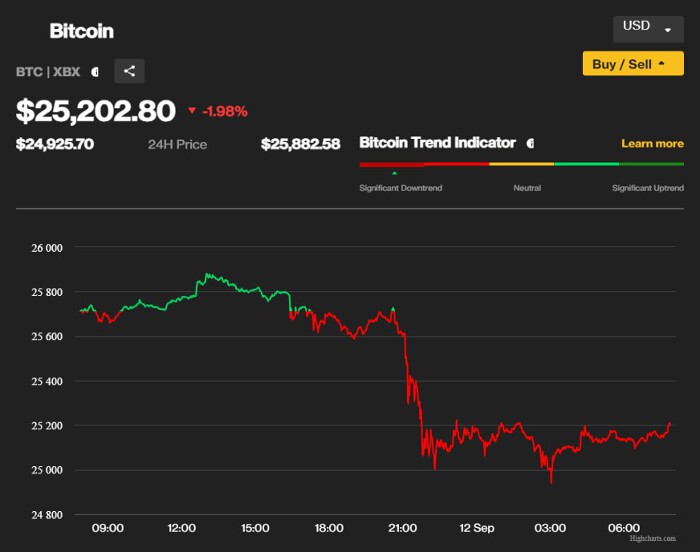Click green trend indicator pointer marker

(394, 173)
